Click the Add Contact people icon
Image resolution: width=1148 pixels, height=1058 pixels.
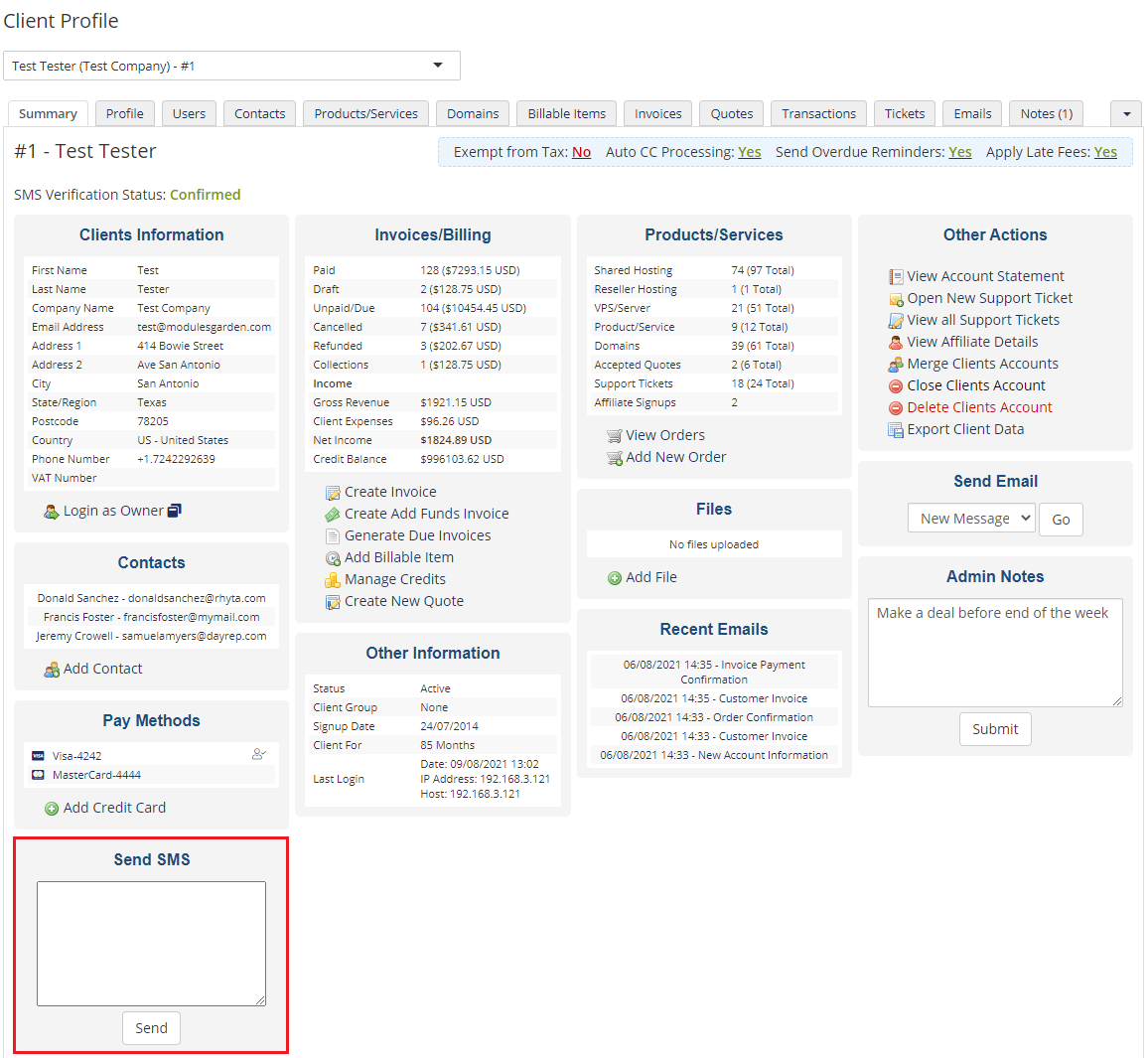52,670
